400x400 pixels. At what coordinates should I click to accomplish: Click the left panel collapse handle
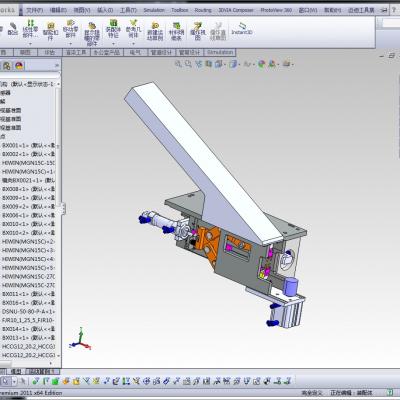point(63,209)
